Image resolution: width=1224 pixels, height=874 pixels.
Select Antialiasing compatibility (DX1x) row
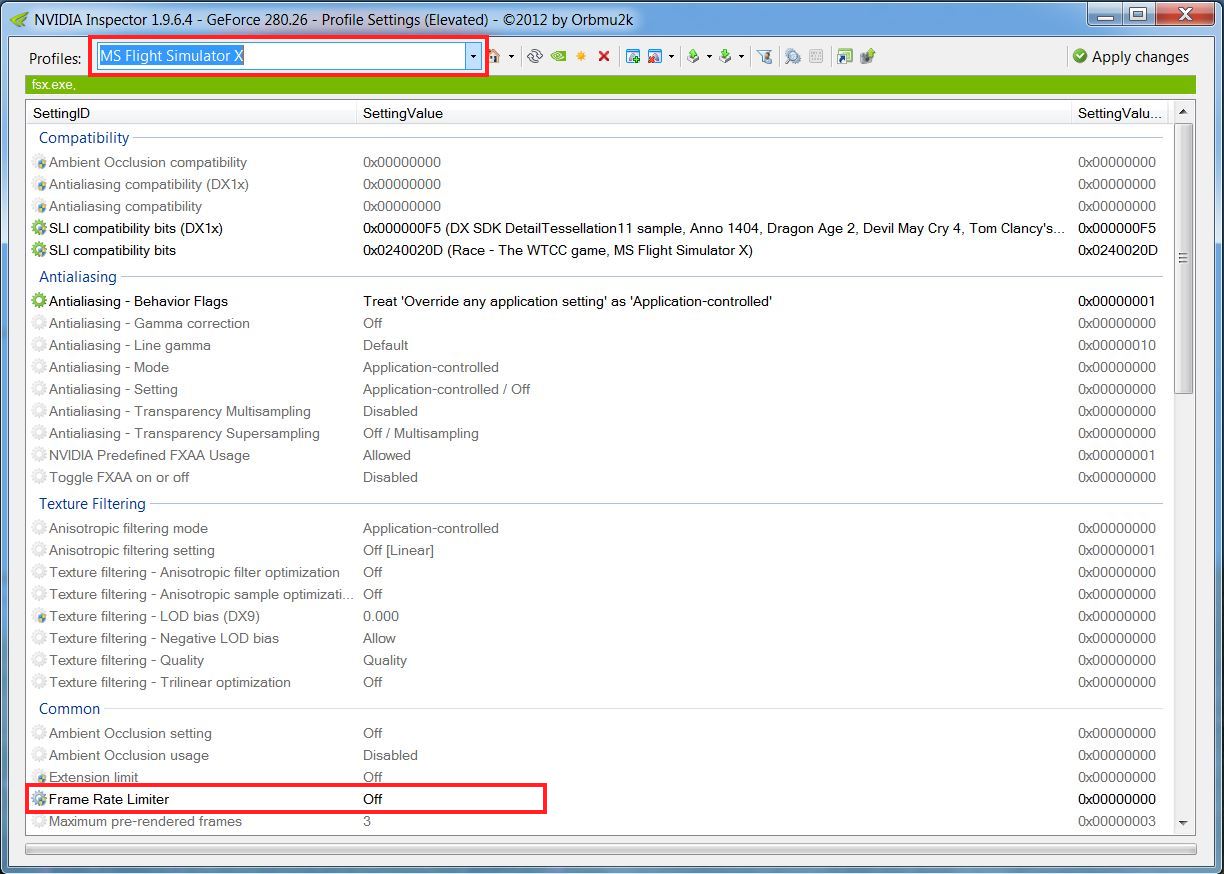click(596, 184)
